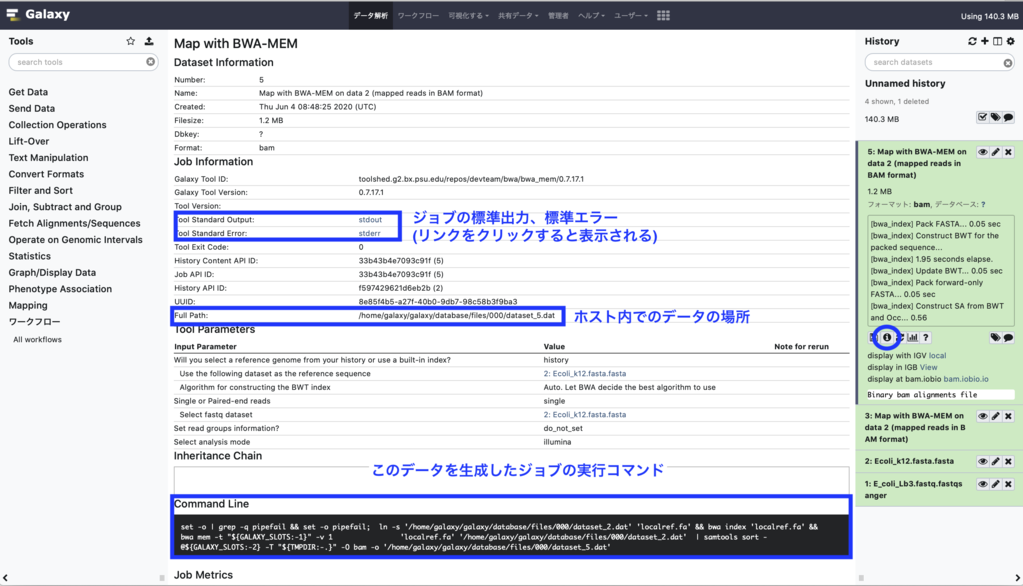Expand Operate on Genomic Intervals section
Screen dimensions: 1023x586
pos(75,239)
